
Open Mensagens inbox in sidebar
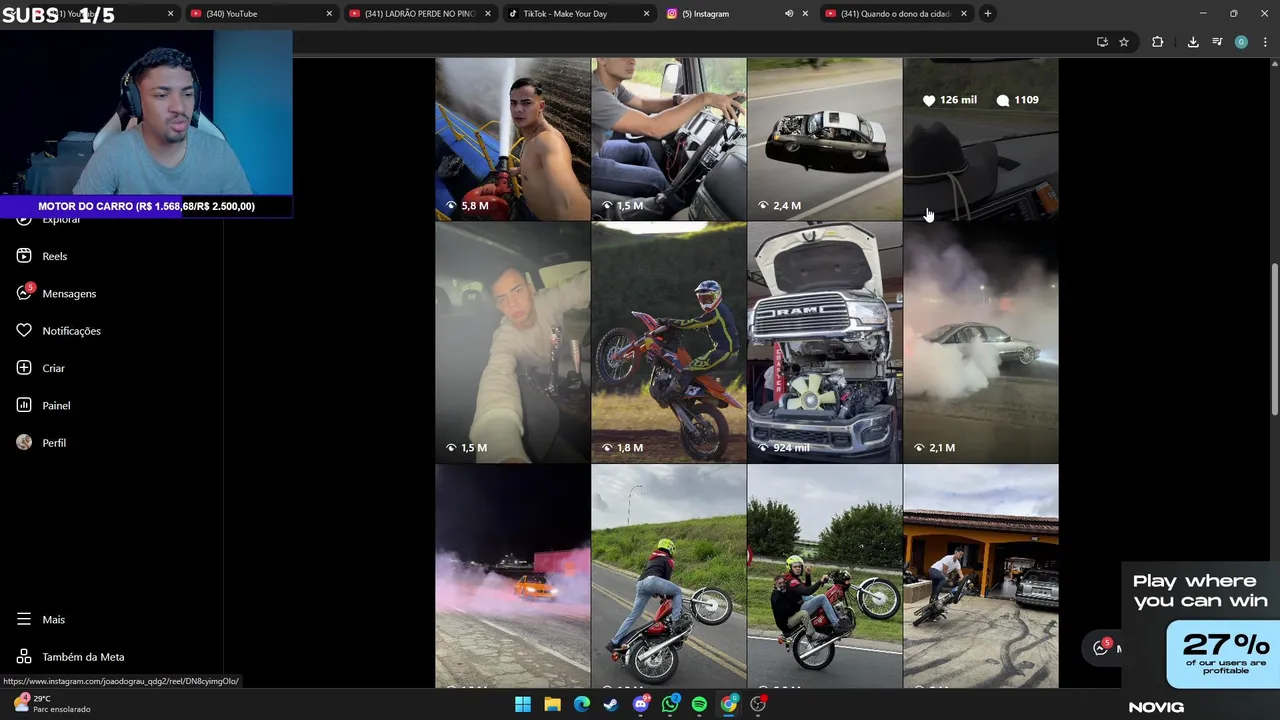pyautogui.click(x=56, y=293)
